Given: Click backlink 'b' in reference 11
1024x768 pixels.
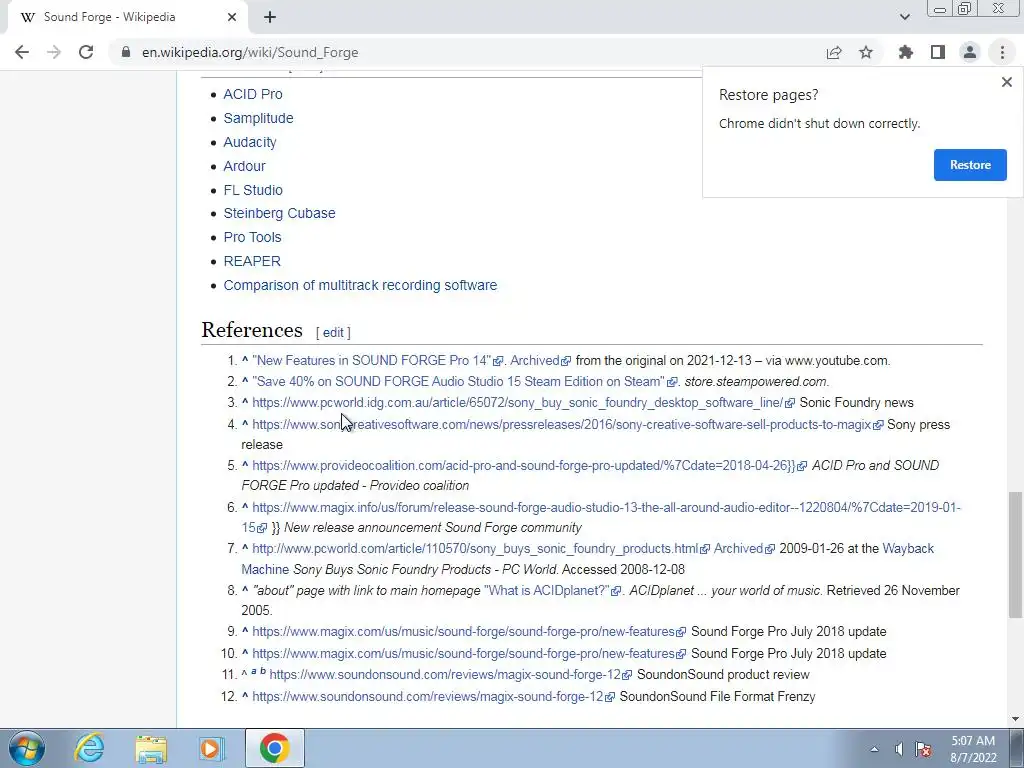Looking at the screenshot, I should (x=263, y=671).
